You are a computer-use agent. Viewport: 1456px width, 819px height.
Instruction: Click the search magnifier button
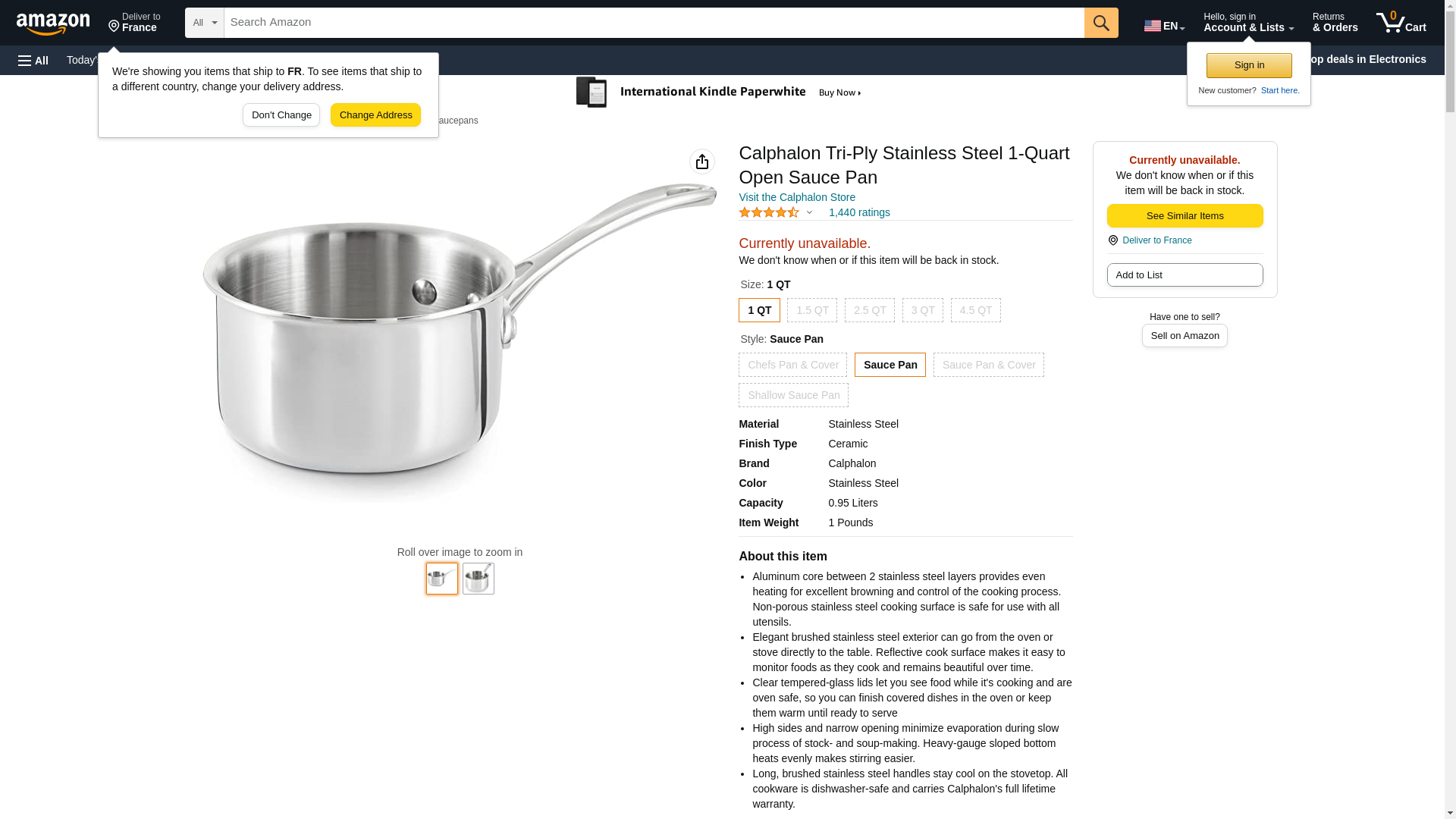click(x=1101, y=23)
